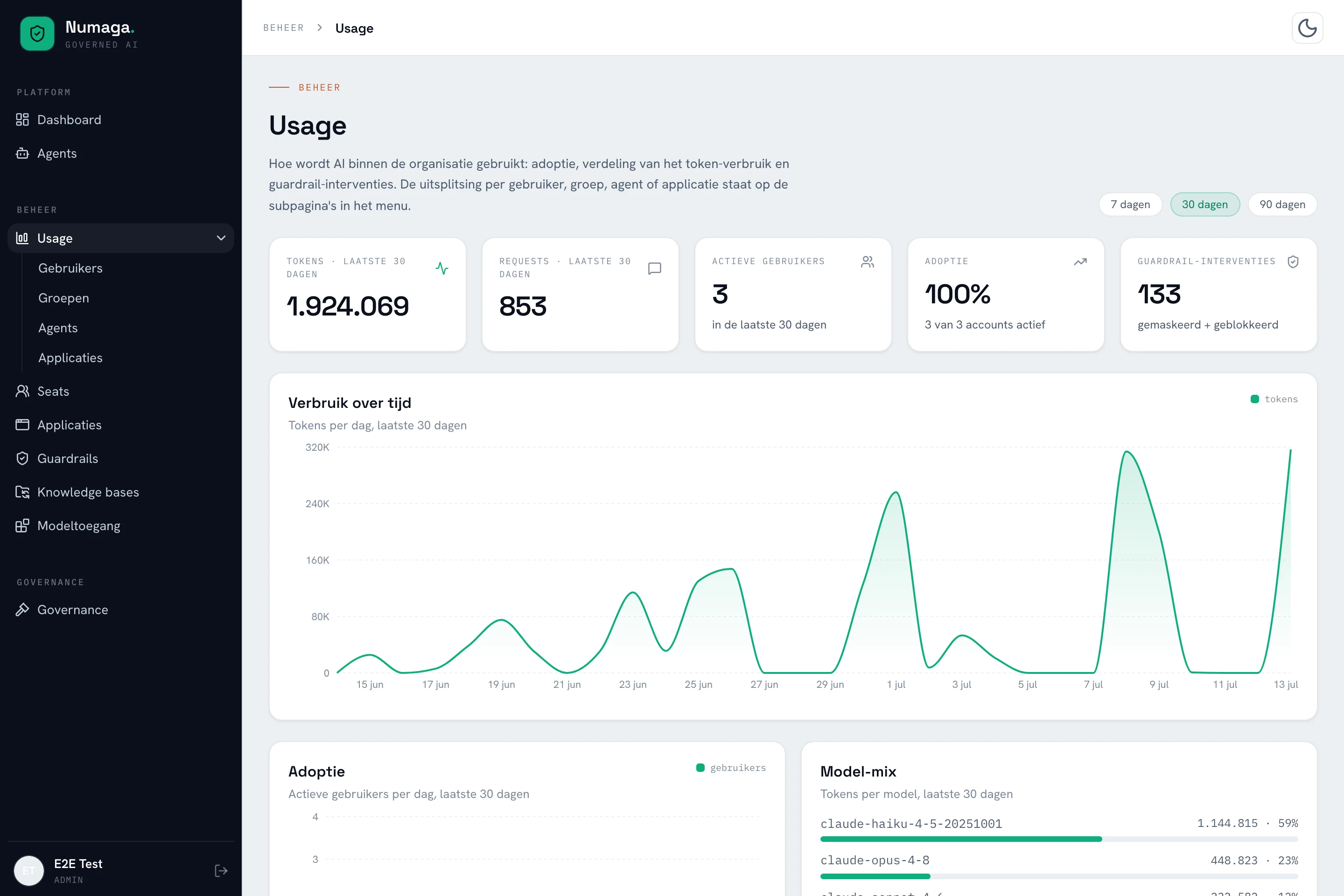Click the actieve gebruikers users icon
Image resolution: width=1344 pixels, height=896 pixels.
868,262
